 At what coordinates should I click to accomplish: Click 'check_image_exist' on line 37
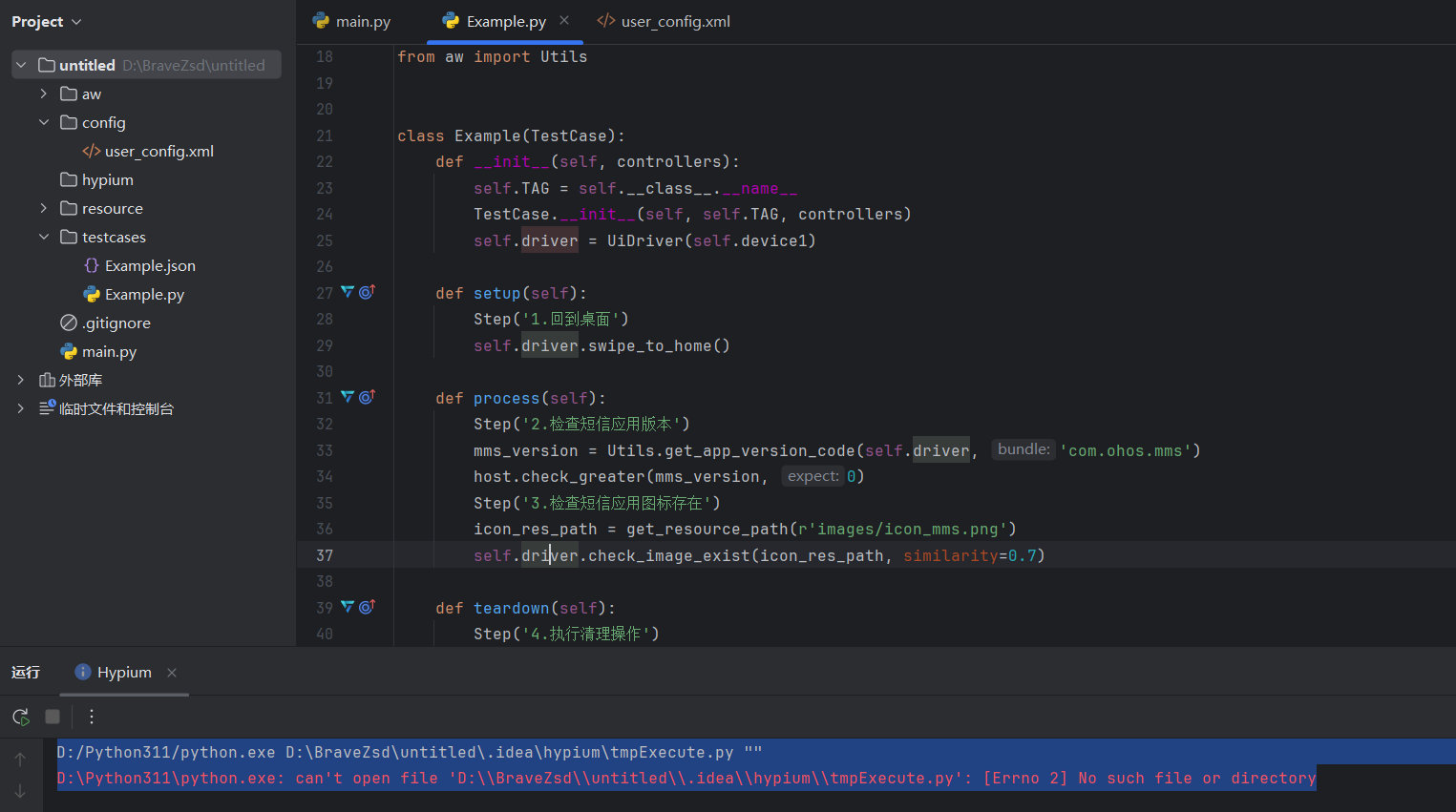tap(668, 555)
